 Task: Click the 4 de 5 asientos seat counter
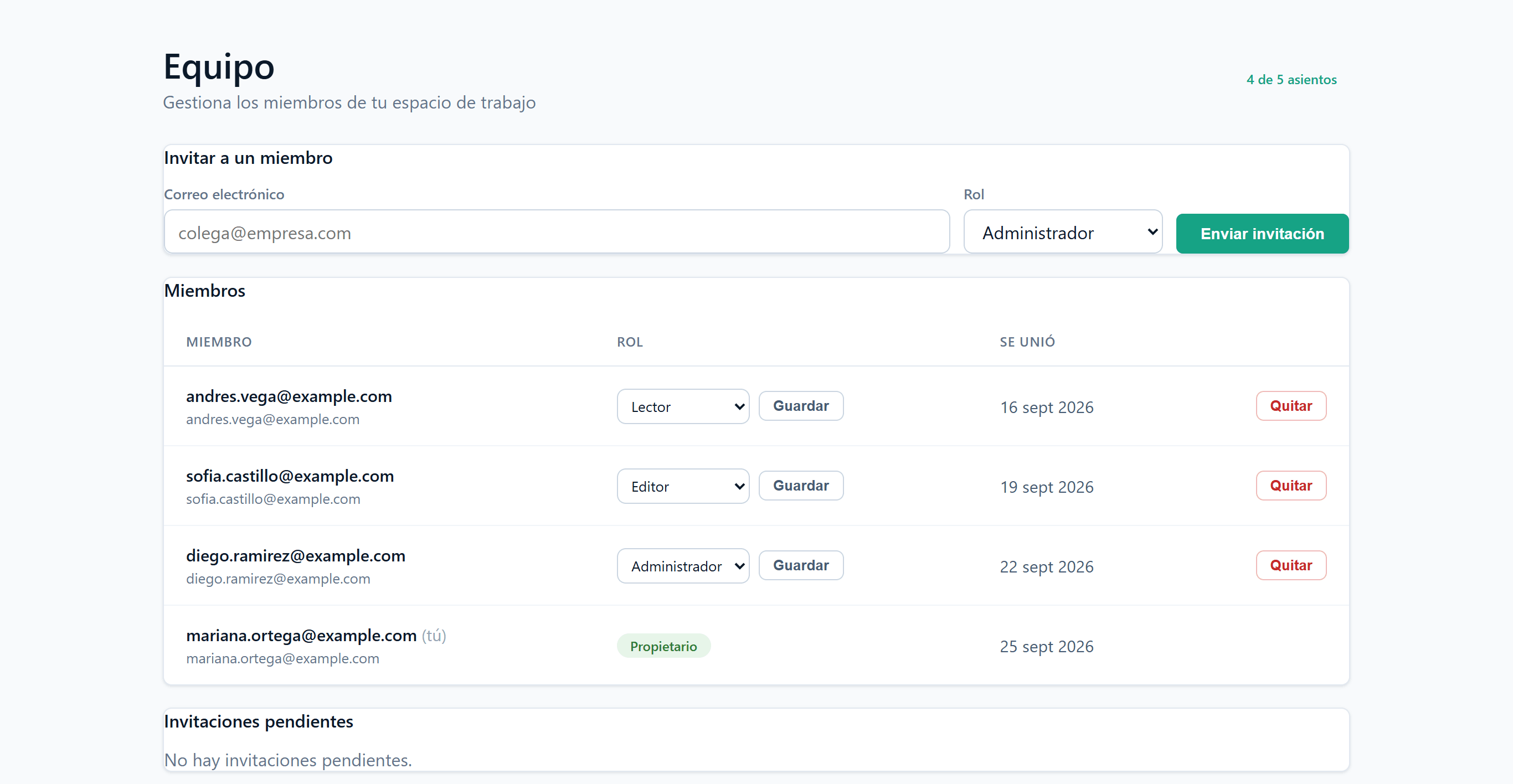click(1291, 79)
